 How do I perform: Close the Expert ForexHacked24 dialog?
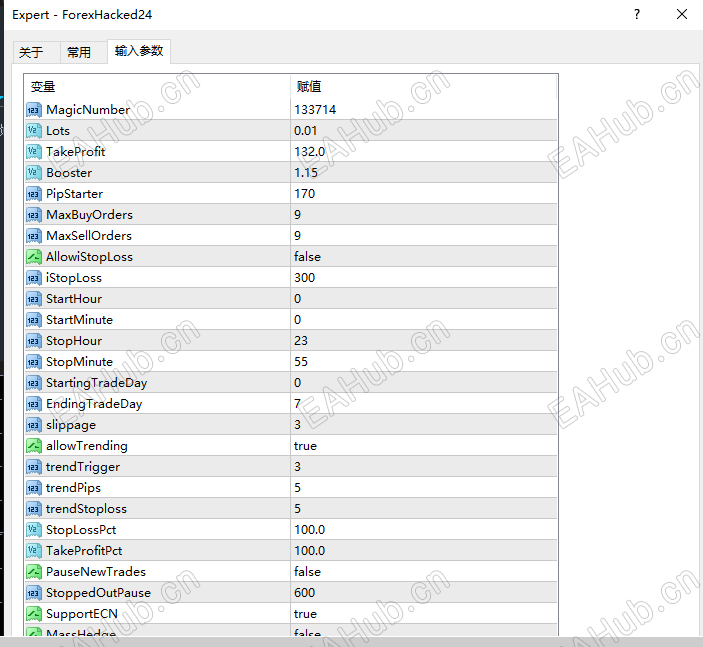[682, 14]
